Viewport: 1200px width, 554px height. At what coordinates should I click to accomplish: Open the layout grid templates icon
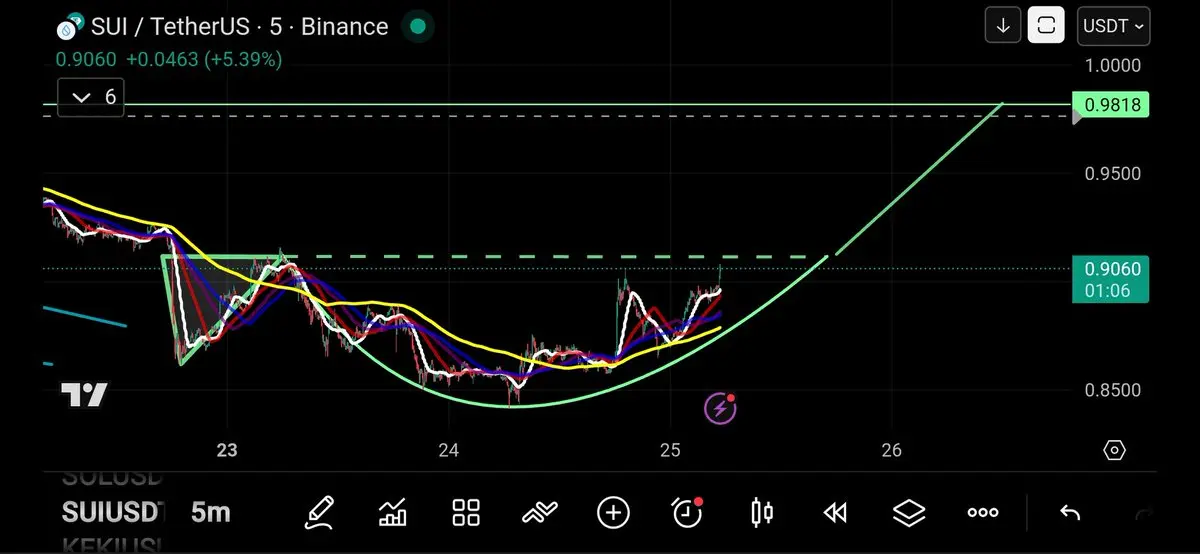(x=466, y=513)
